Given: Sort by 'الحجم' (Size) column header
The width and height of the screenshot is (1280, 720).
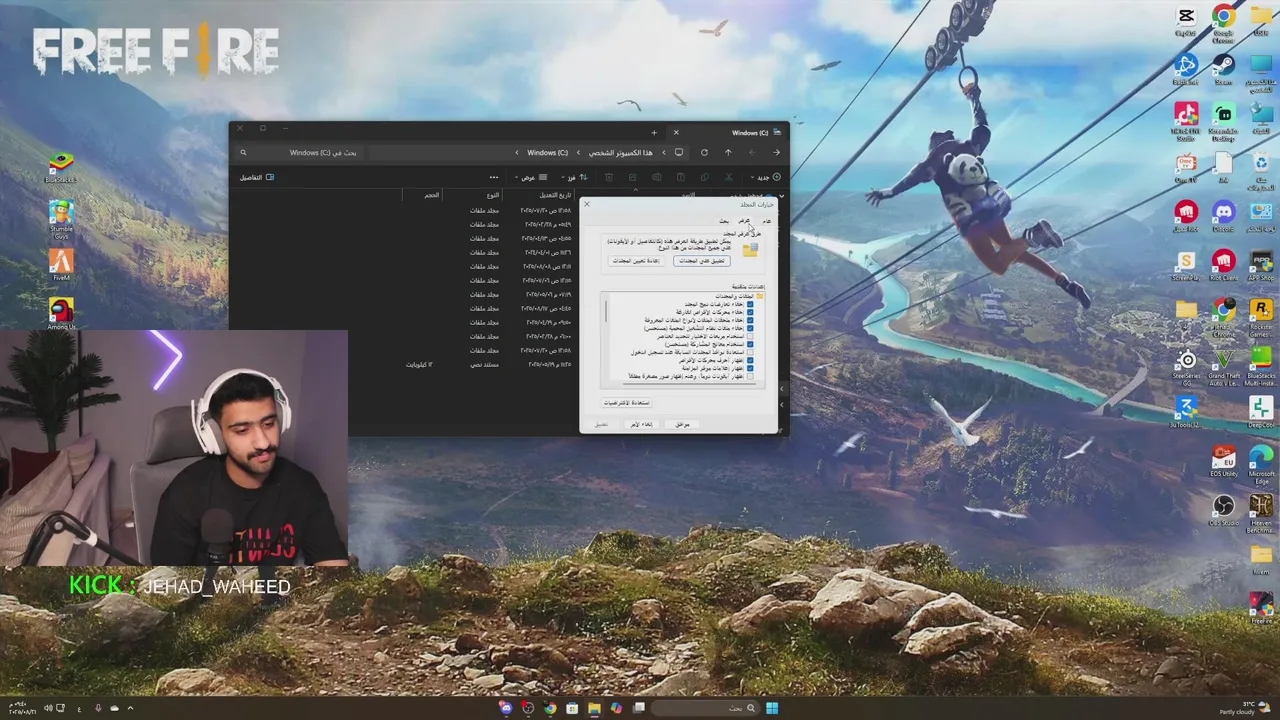Looking at the screenshot, I should coord(431,195).
